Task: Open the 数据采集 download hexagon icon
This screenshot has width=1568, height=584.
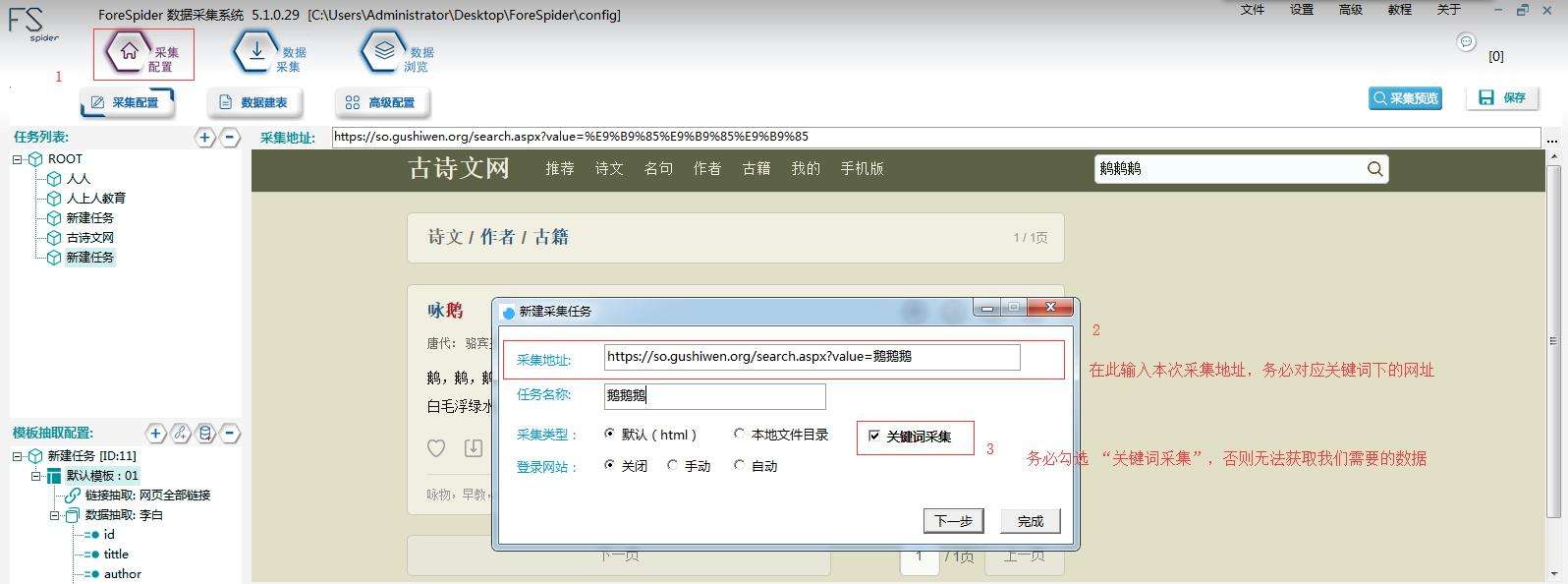Action: [x=256, y=52]
